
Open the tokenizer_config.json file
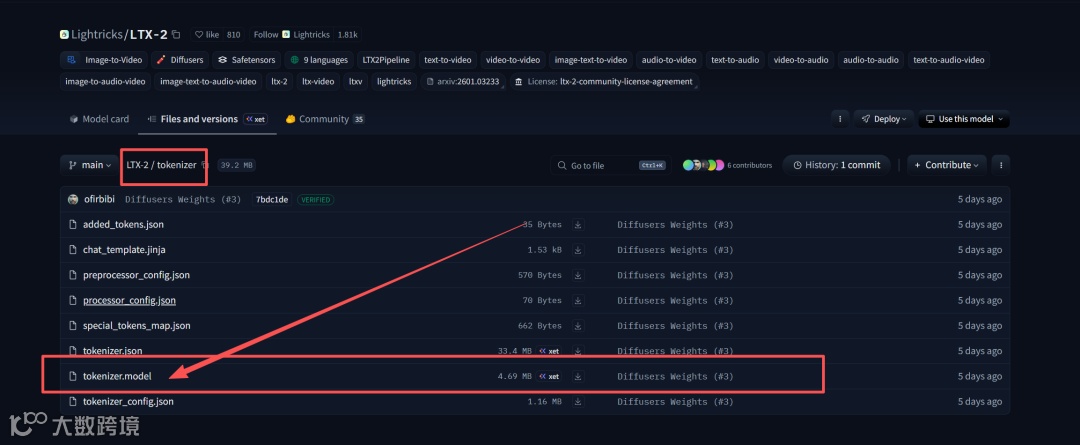coord(128,402)
